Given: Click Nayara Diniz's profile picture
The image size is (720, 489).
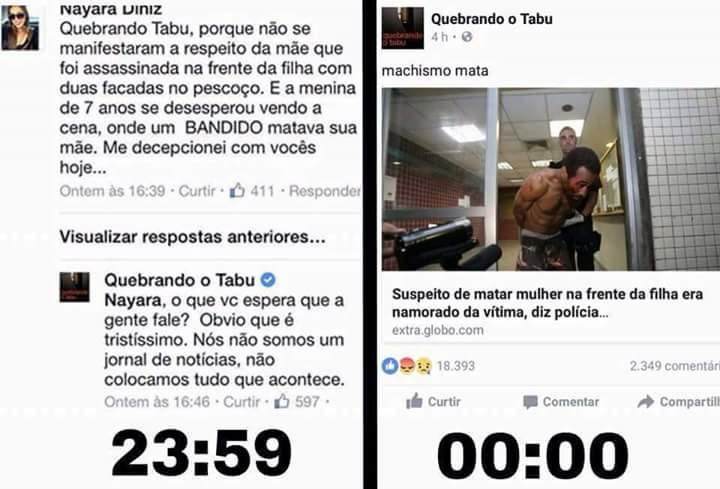Looking at the screenshot, I should (x=20, y=28).
